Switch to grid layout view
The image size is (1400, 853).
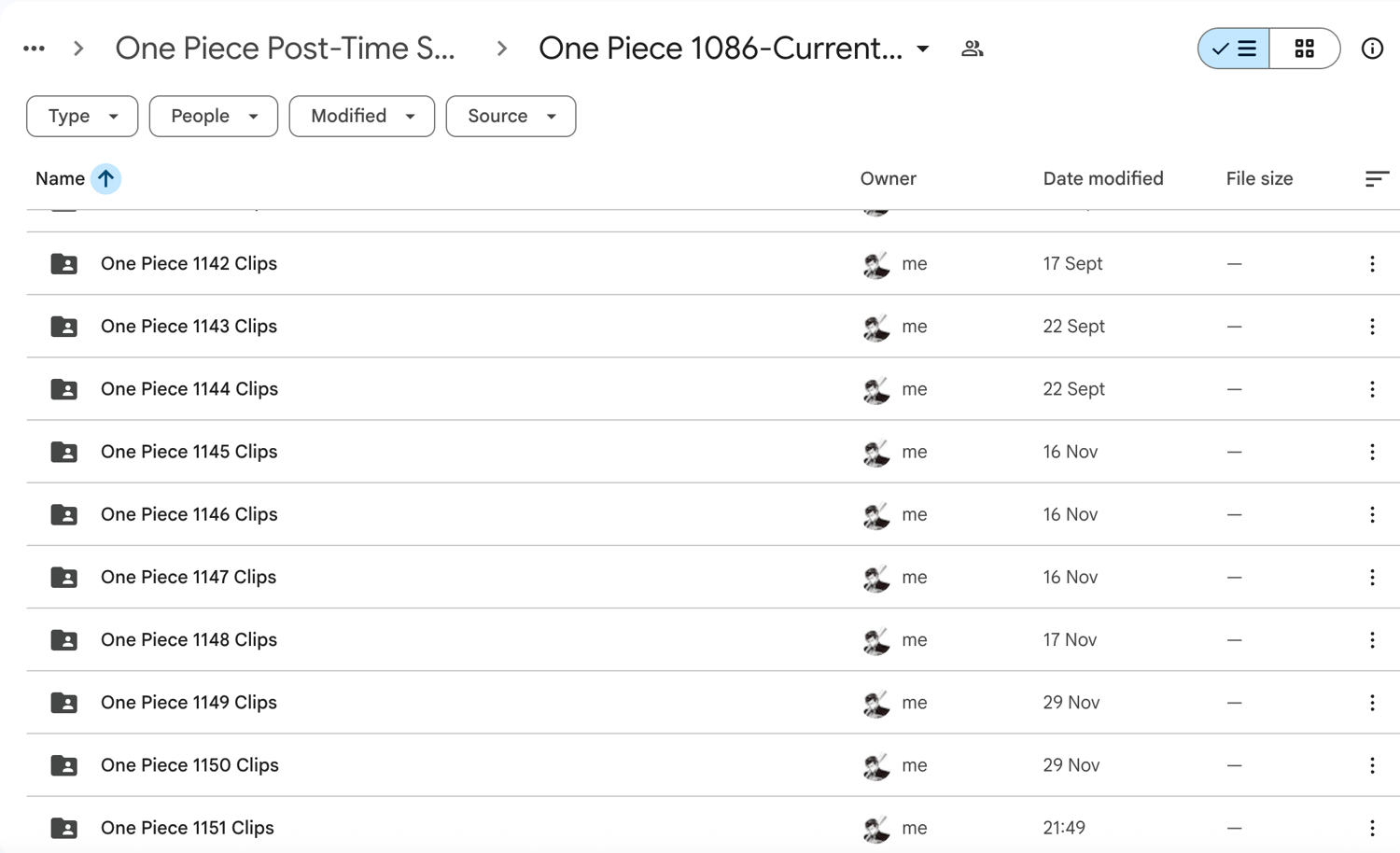tap(1304, 49)
